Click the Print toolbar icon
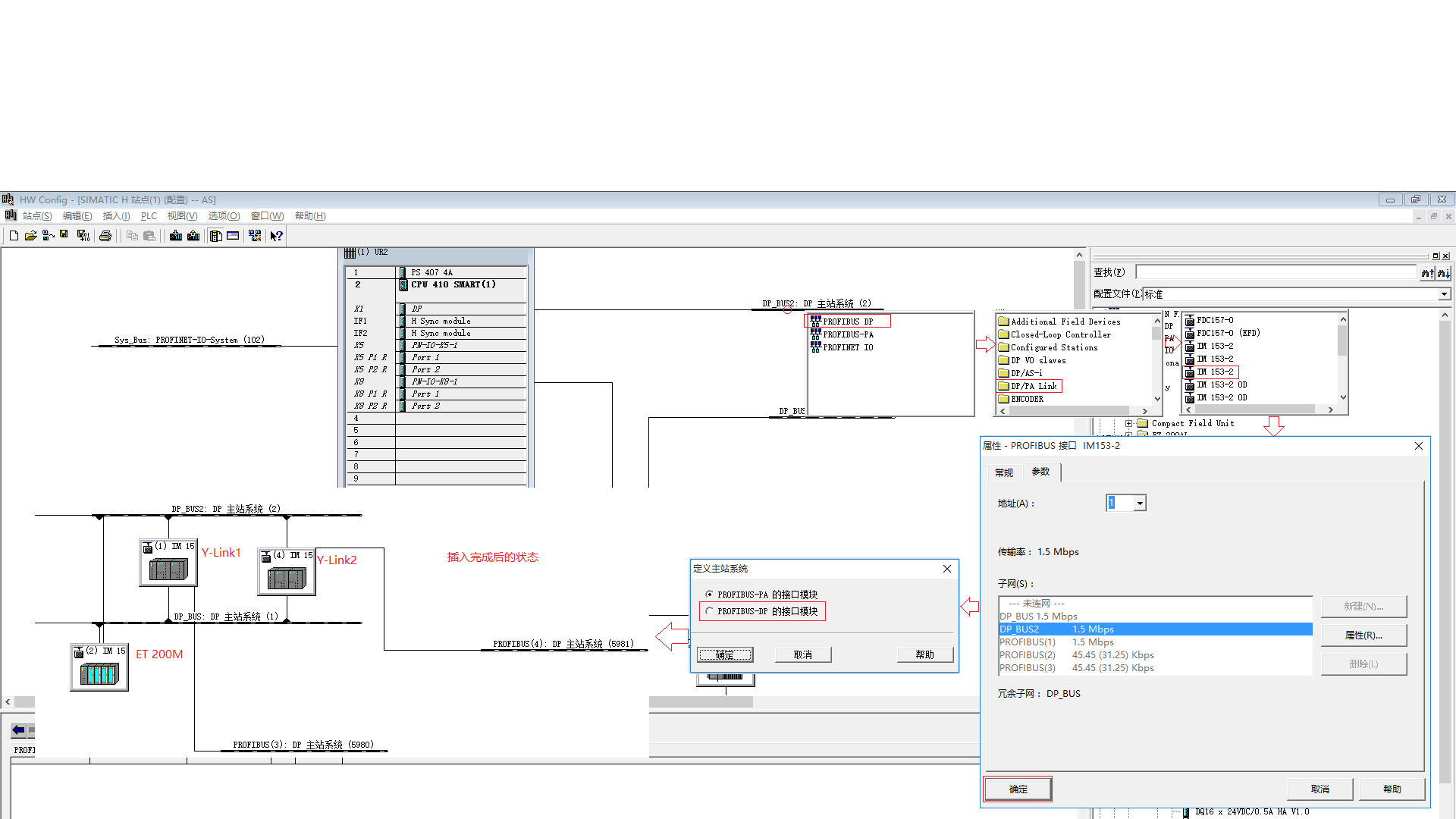This screenshot has height=819, width=1456. 105,236
